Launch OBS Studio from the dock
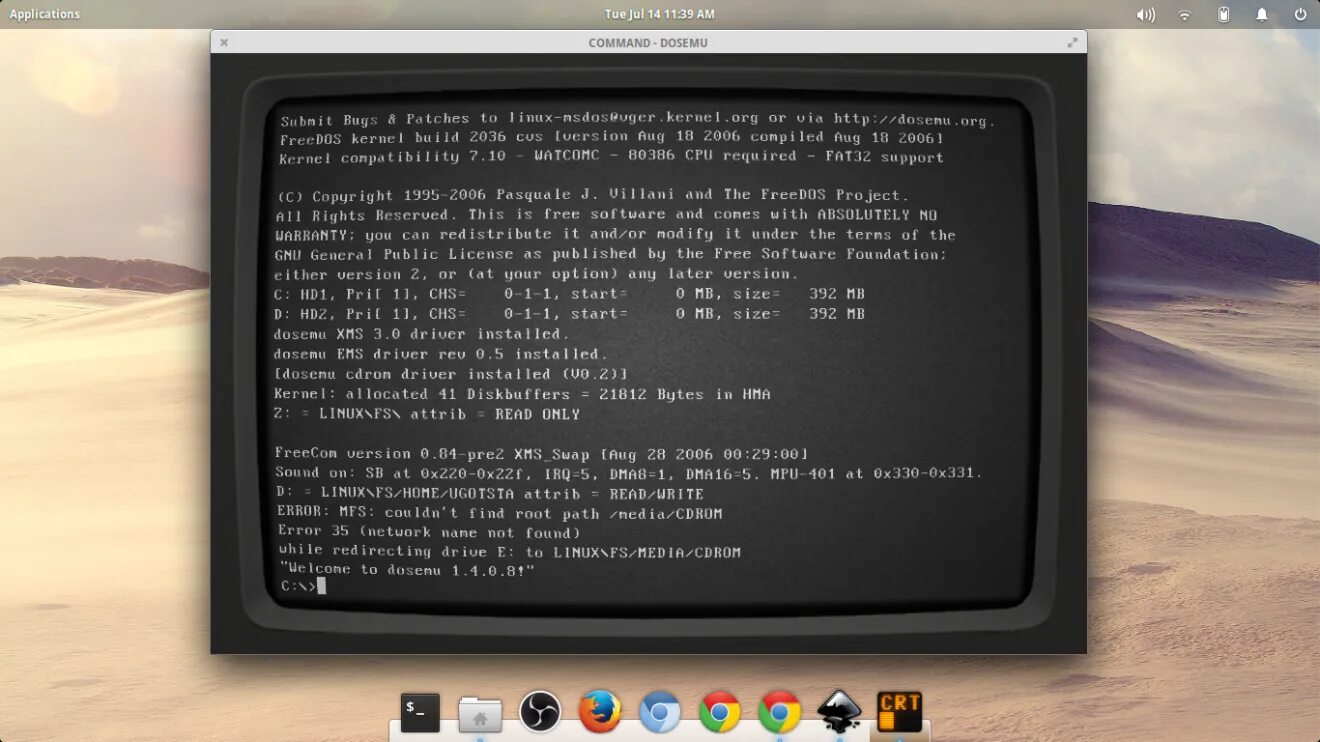 click(x=540, y=712)
